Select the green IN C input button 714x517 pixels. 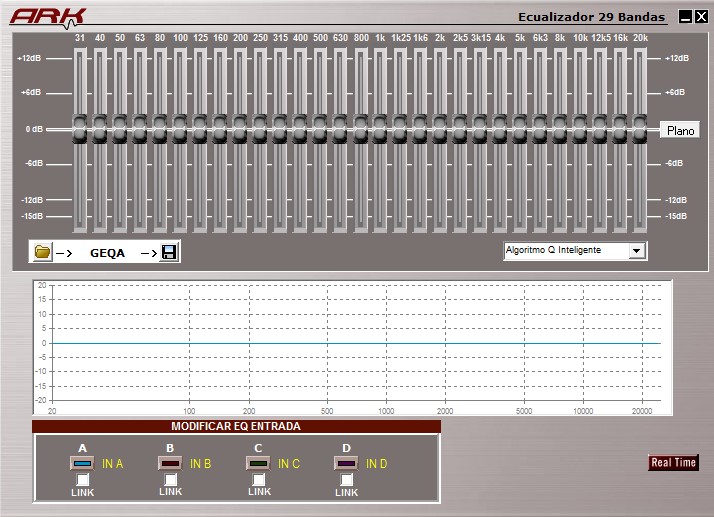coord(258,464)
